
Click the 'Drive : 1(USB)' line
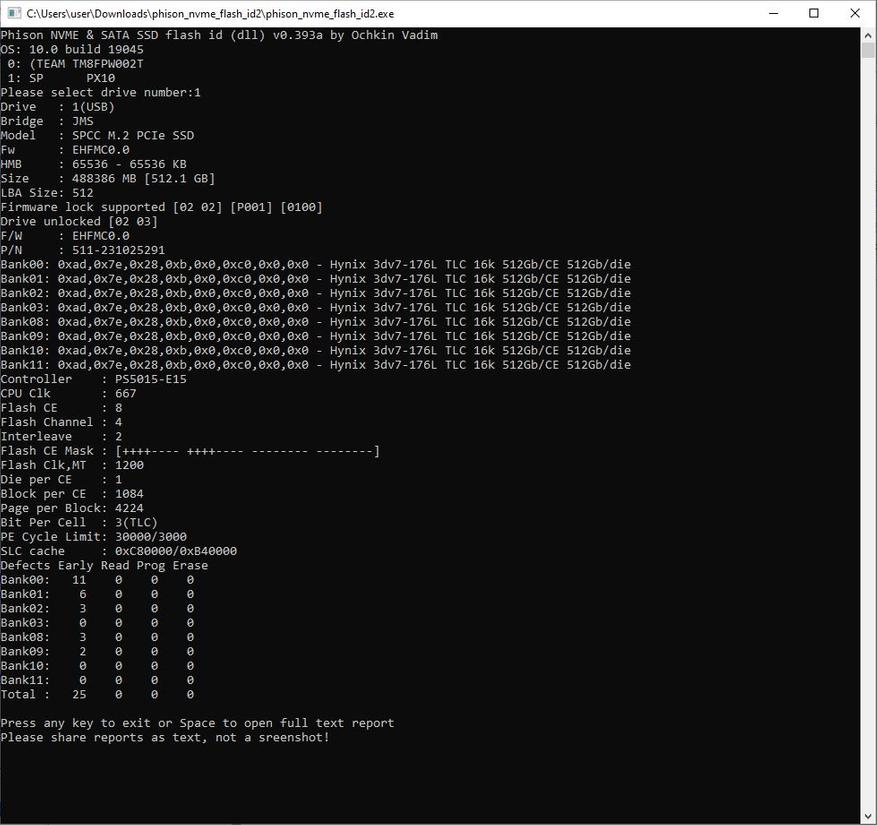[58, 107]
